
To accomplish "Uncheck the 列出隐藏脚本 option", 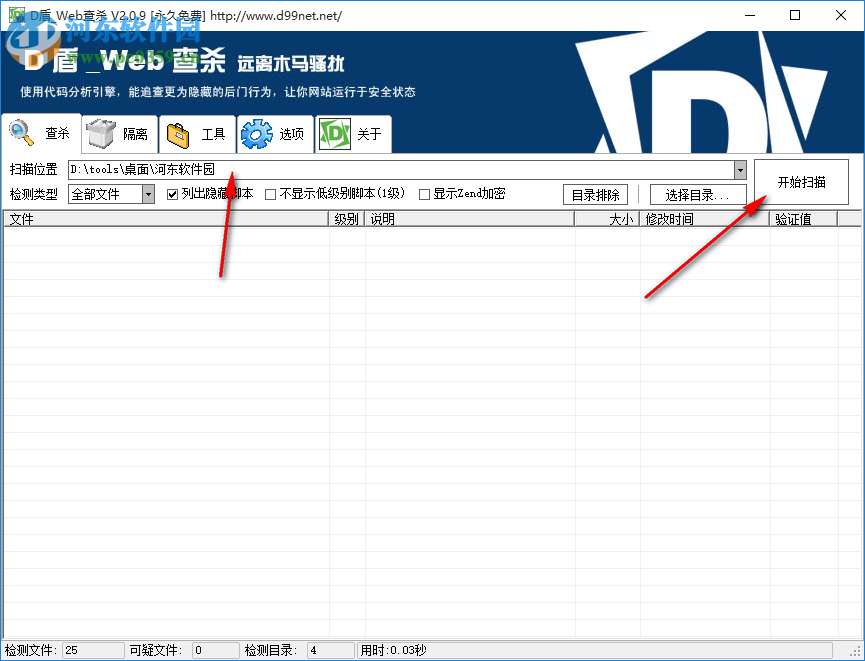I will [175, 194].
